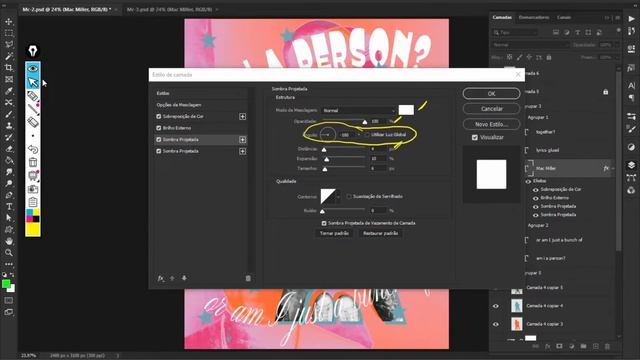Click the lock icon on Camada 5 layer

605,92
